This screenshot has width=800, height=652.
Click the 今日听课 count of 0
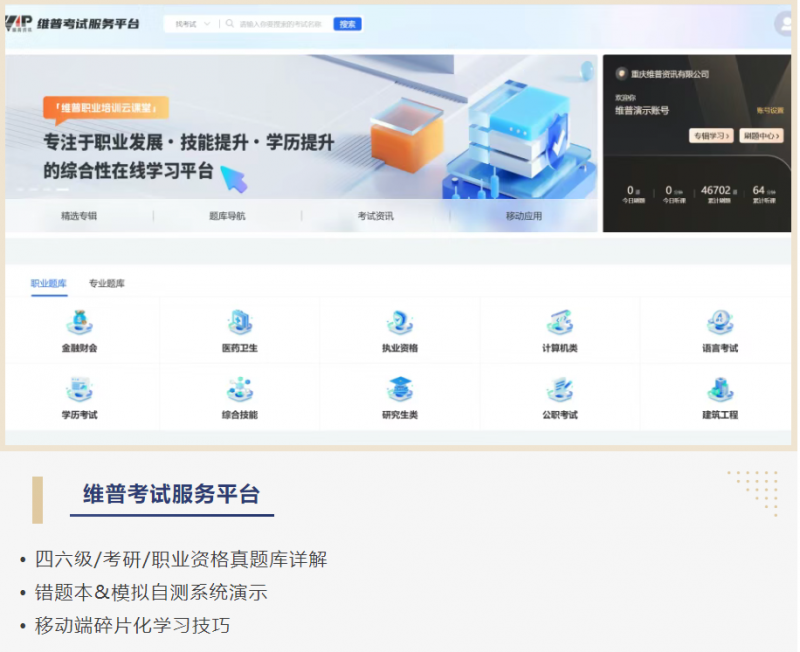pos(674,194)
